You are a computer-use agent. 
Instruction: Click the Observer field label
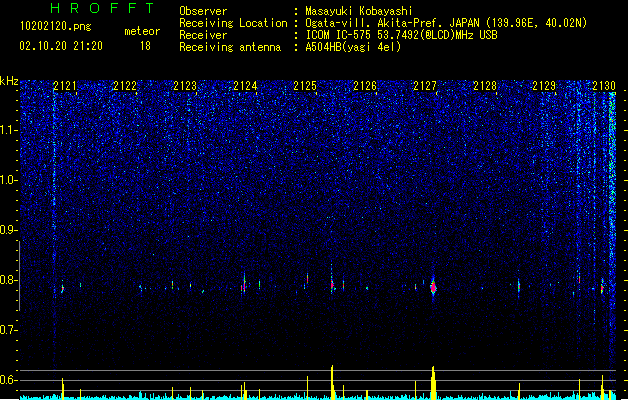click(x=203, y=11)
